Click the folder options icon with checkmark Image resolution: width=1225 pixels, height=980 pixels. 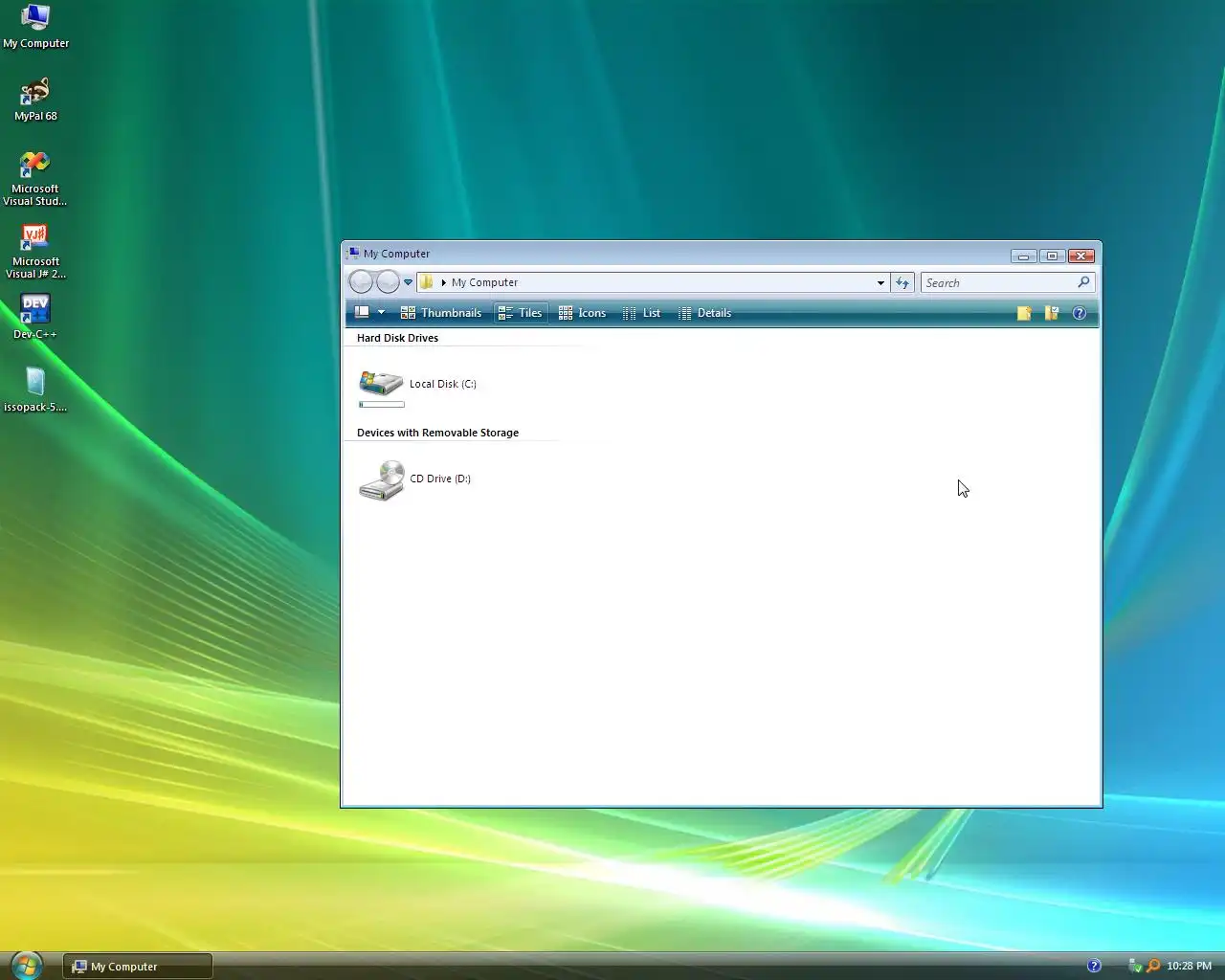pyautogui.click(x=1052, y=313)
